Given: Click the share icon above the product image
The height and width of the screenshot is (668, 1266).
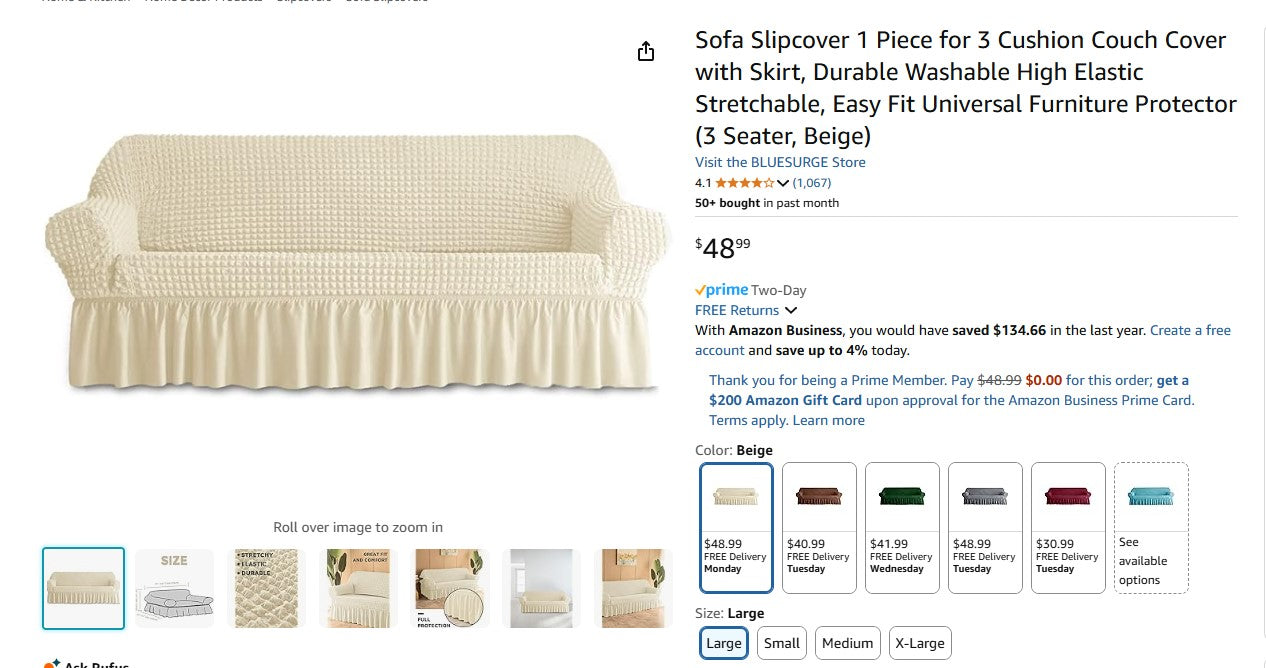Looking at the screenshot, I should pos(646,50).
